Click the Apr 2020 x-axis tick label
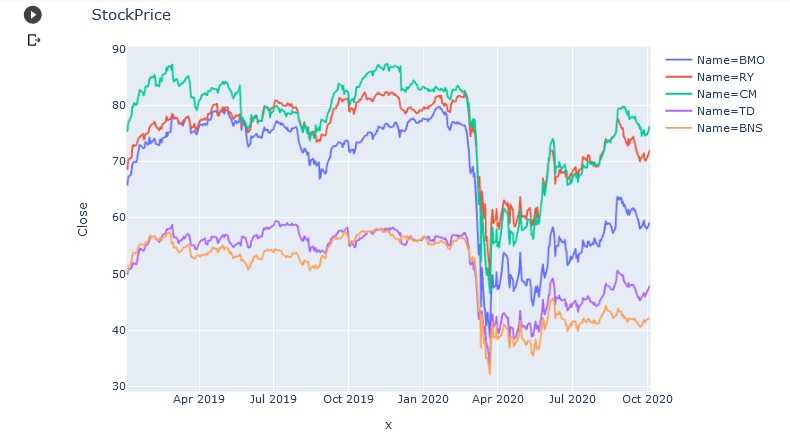Image resolution: width=790 pixels, height=445 pixels. click(x=498, y=399)
